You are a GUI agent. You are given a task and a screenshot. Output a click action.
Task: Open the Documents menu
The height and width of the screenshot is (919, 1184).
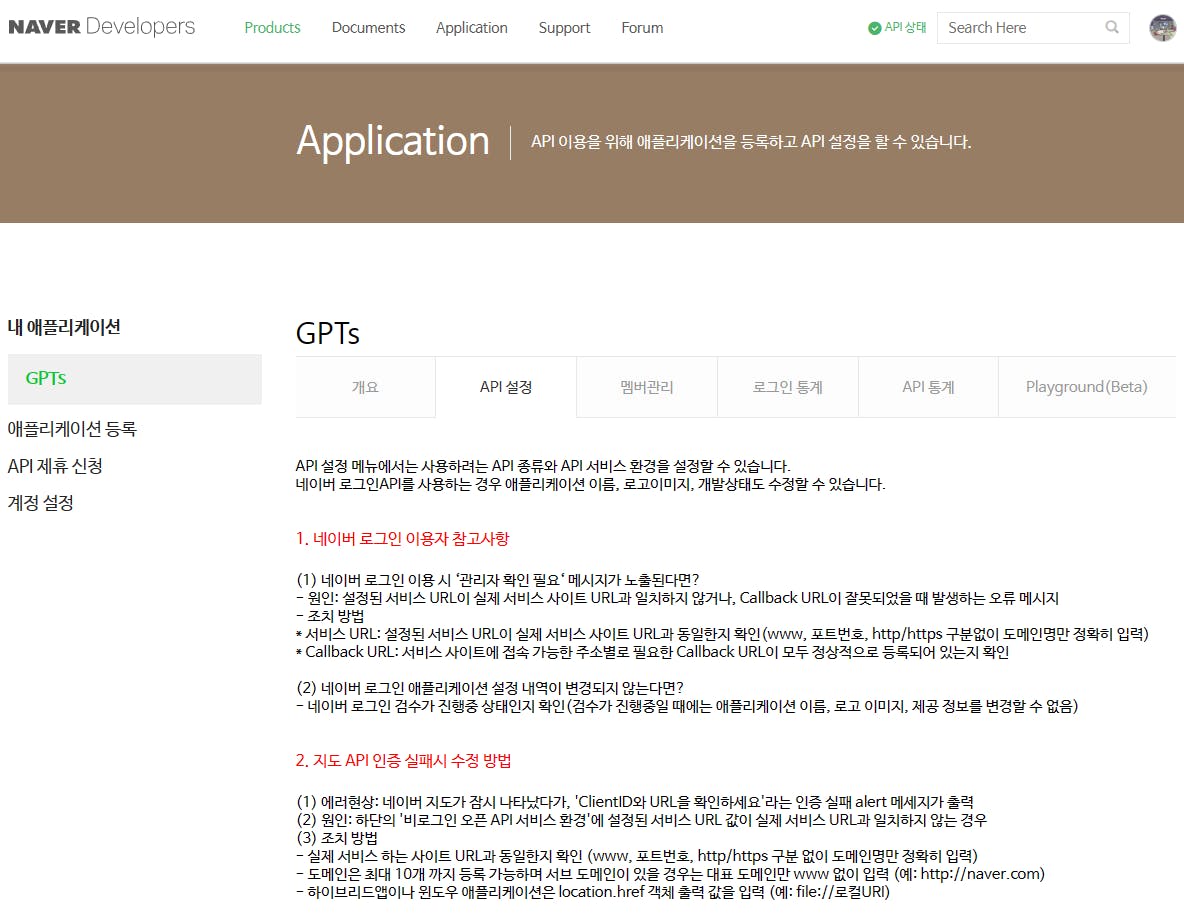click(x=368, y=28)
